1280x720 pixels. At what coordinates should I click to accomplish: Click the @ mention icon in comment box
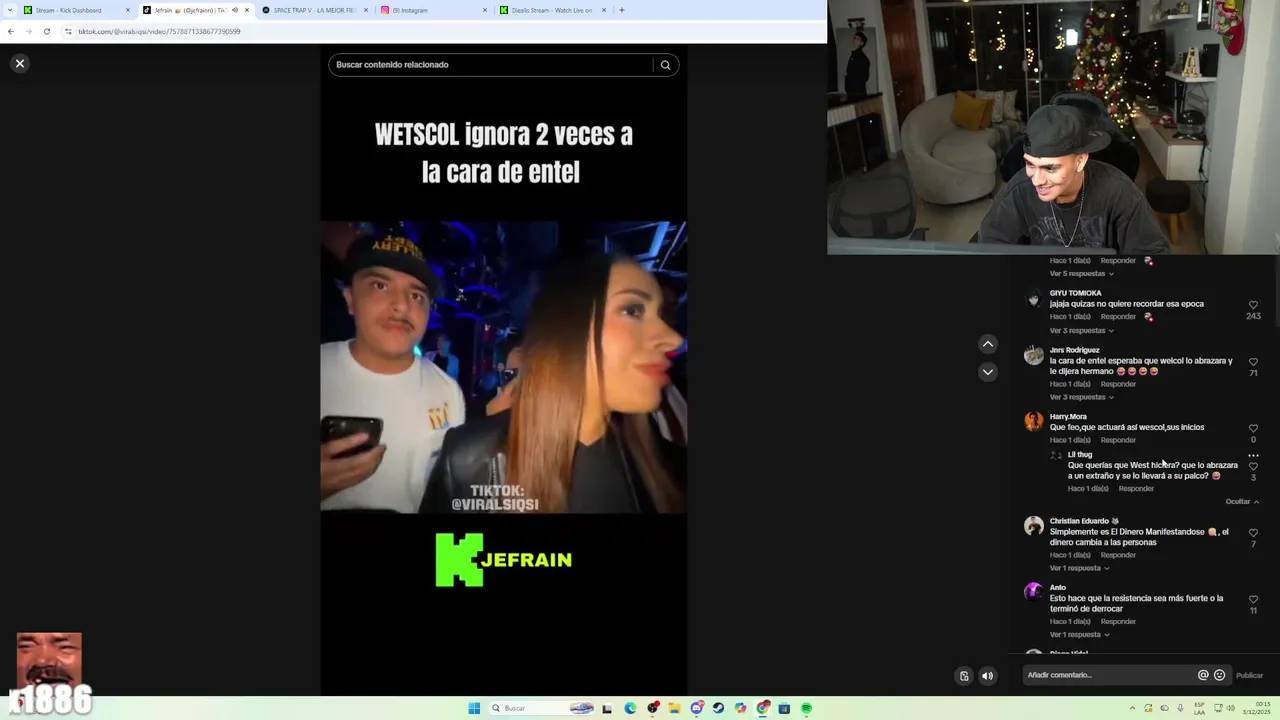(1203, 675)
